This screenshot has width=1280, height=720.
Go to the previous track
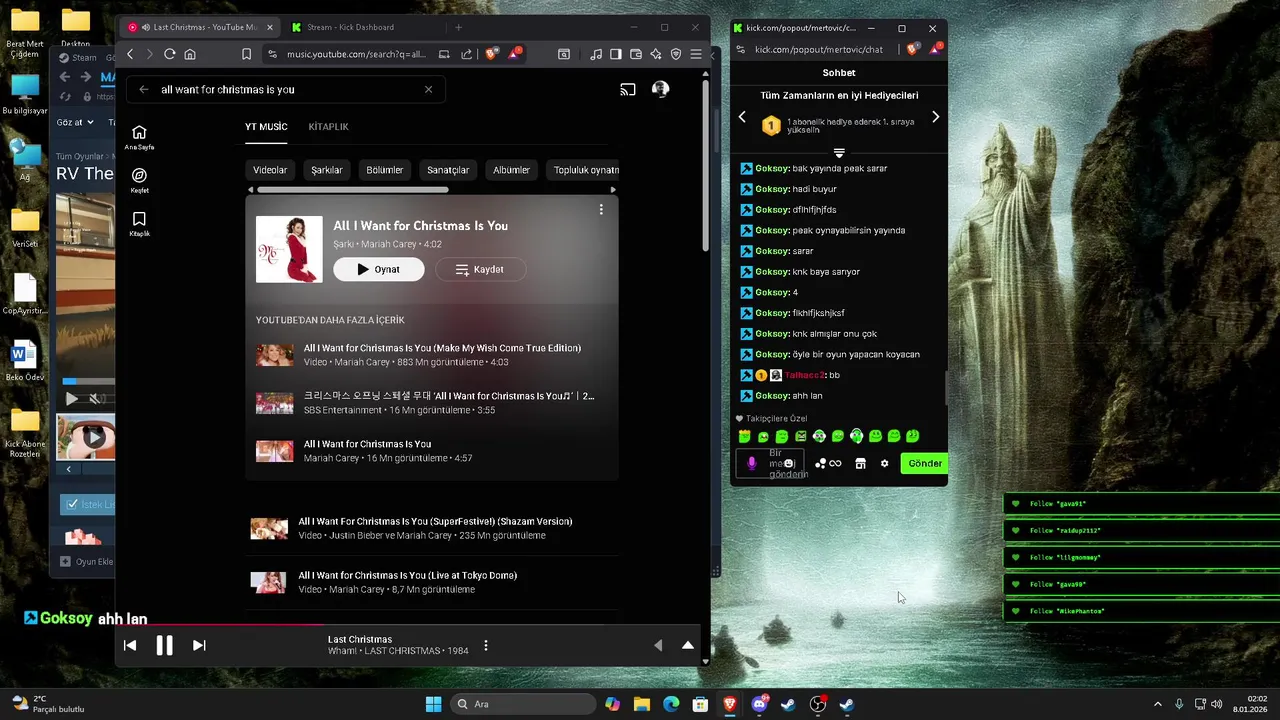pos(130,645)
